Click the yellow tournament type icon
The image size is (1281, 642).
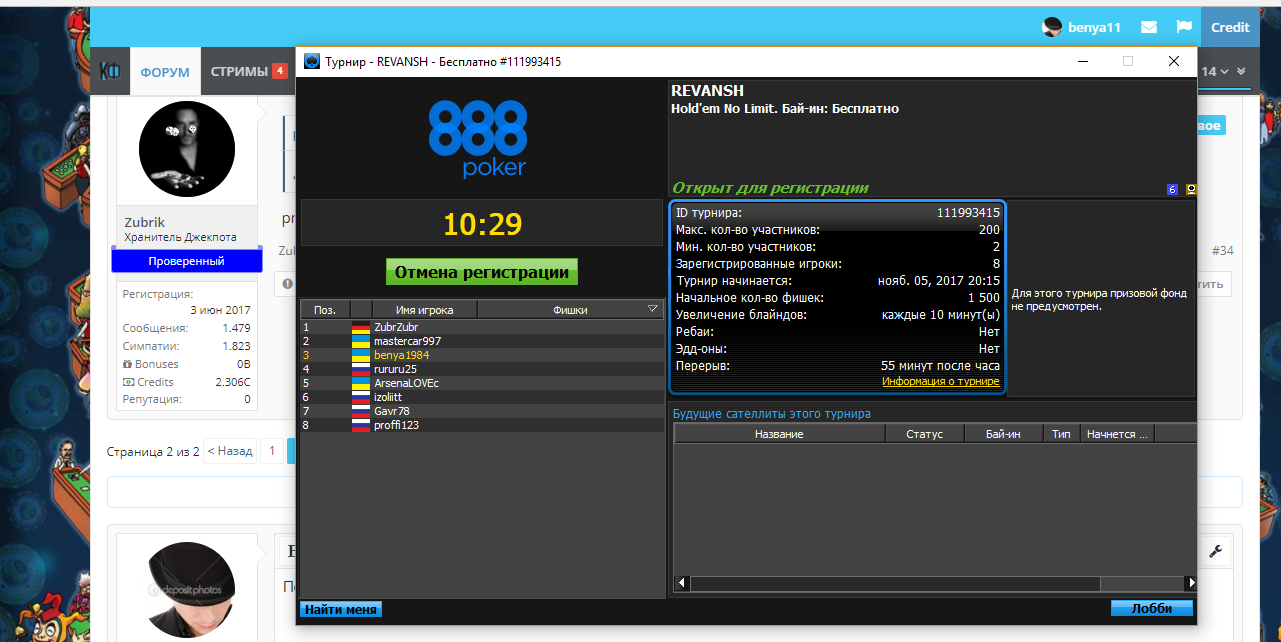click(1191, 189)
